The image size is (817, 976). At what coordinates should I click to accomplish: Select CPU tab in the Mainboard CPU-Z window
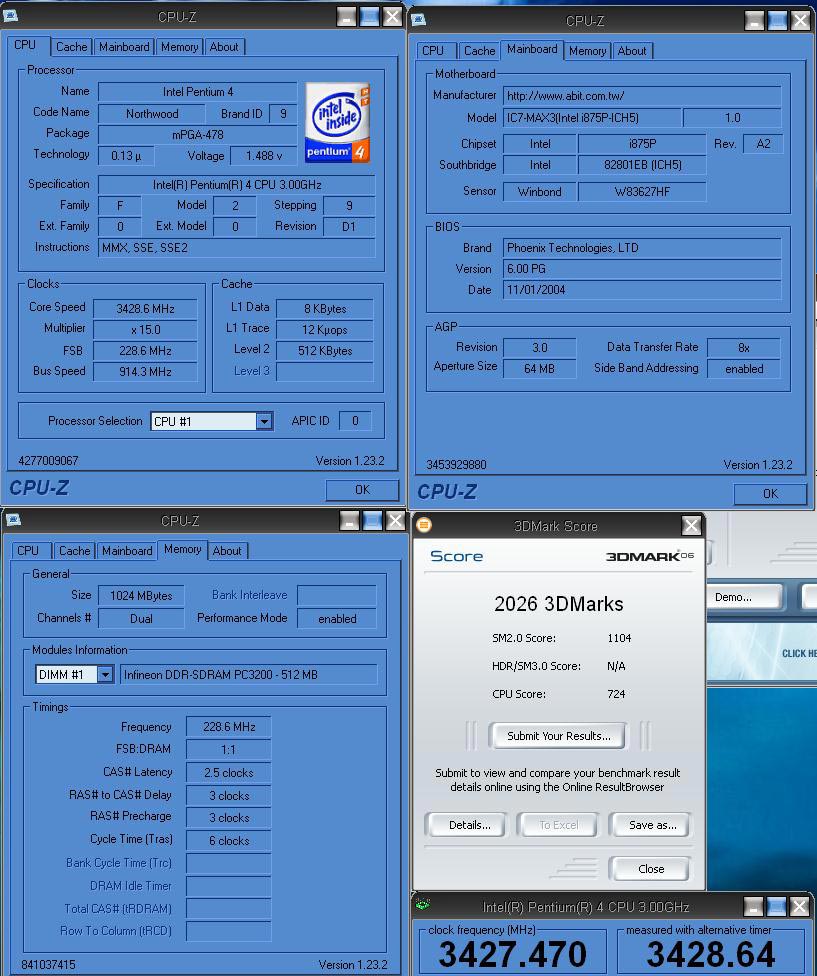(x=433, y=50)
